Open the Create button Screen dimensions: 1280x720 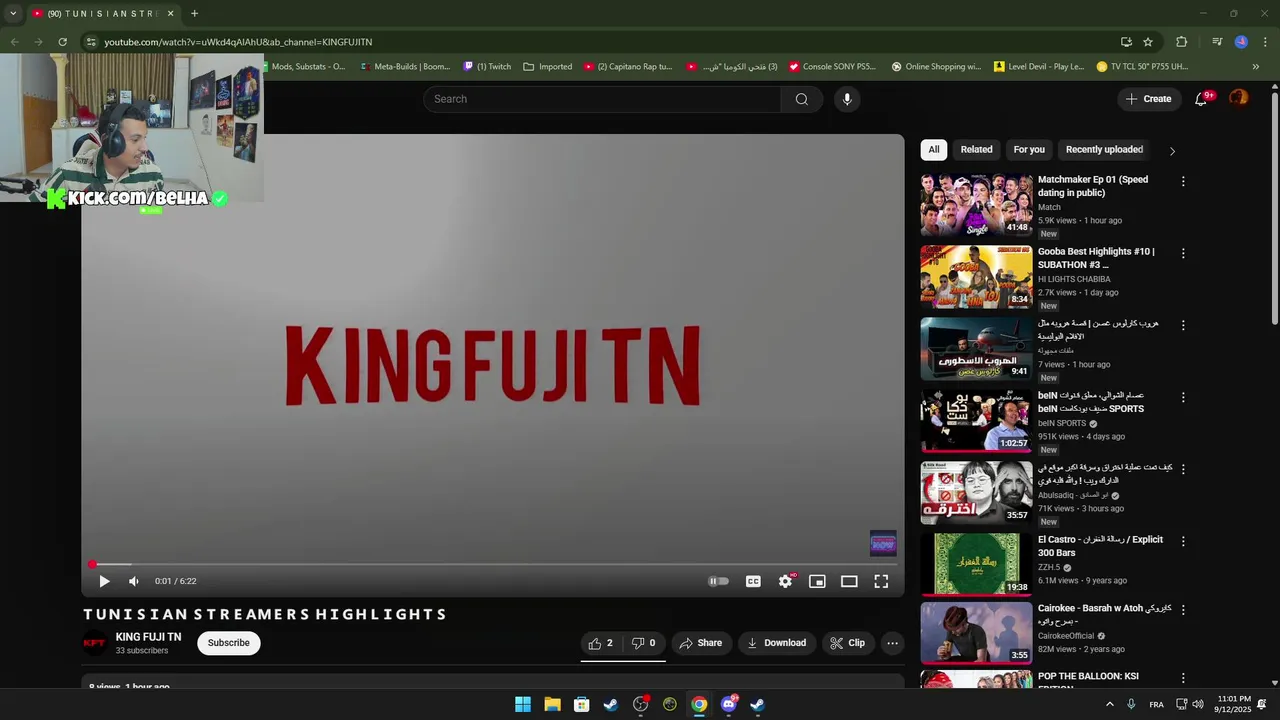click(x=1148, y=99)
